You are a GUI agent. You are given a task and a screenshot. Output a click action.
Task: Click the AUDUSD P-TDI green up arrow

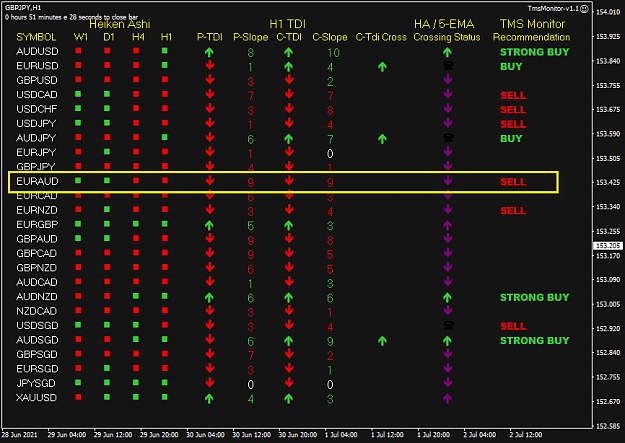point(209,52)
